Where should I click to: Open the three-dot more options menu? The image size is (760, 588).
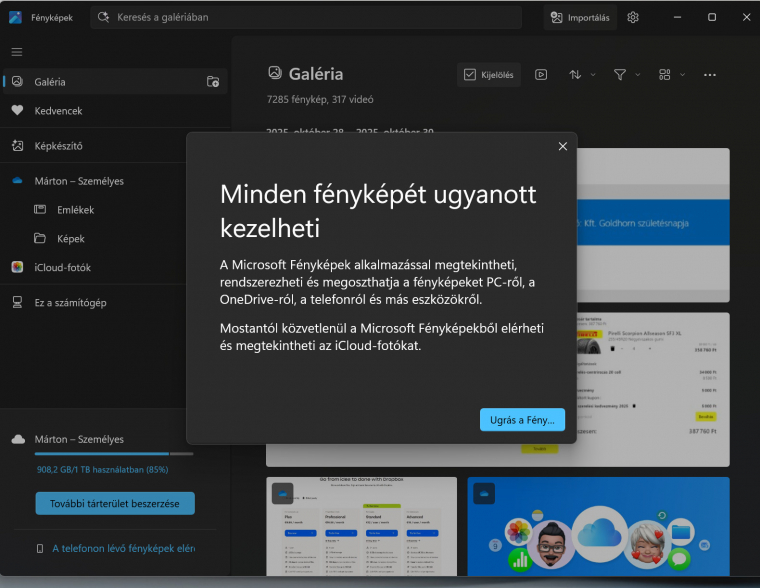click(710, 74)
